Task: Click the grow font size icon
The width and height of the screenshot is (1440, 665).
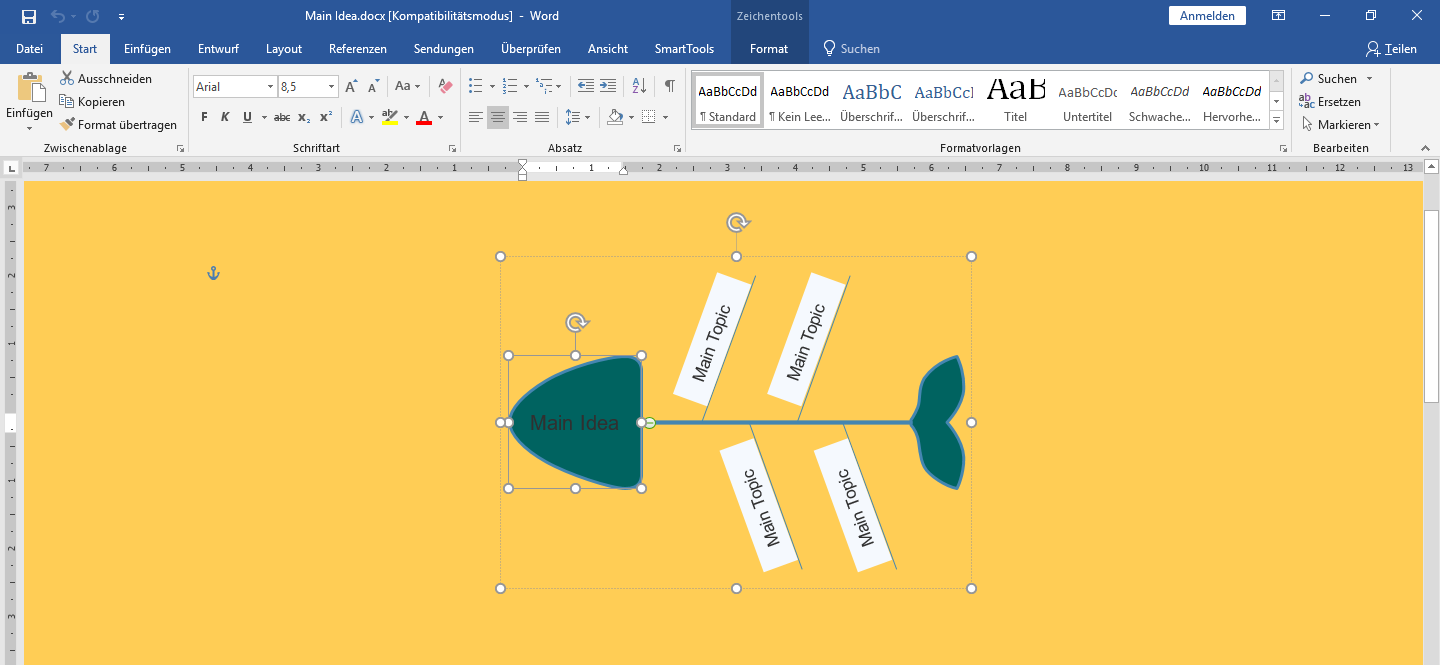Action: 351,87
